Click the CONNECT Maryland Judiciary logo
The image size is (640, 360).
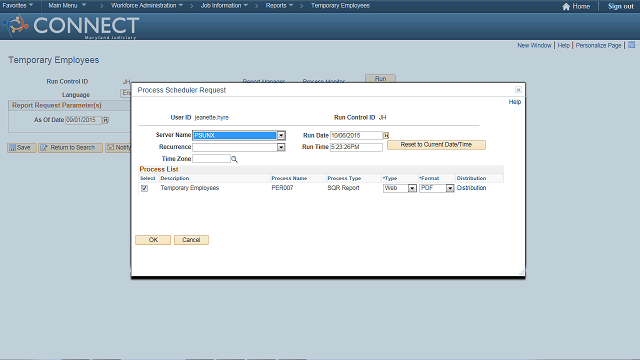71,26
